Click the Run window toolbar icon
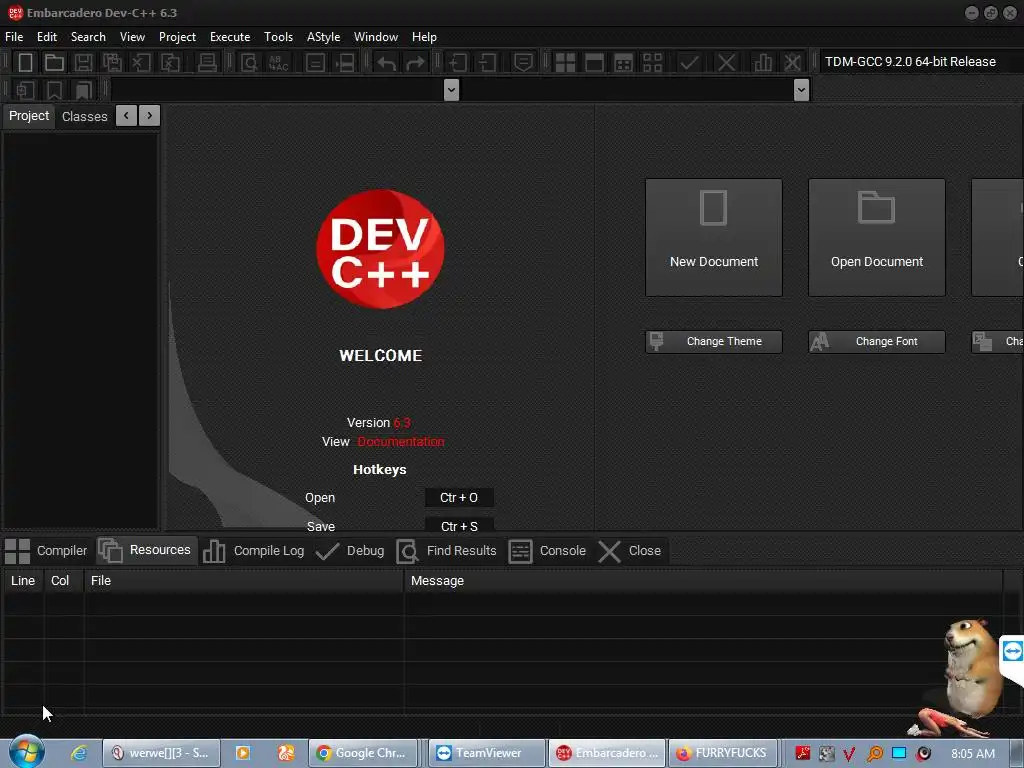The image size is (1024, 768). [594, 63]
